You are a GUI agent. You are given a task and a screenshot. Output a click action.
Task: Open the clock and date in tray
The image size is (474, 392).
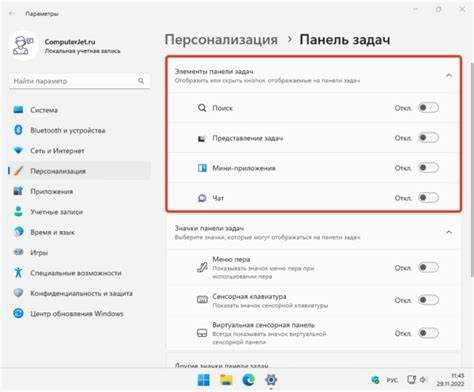click(450, 380)
